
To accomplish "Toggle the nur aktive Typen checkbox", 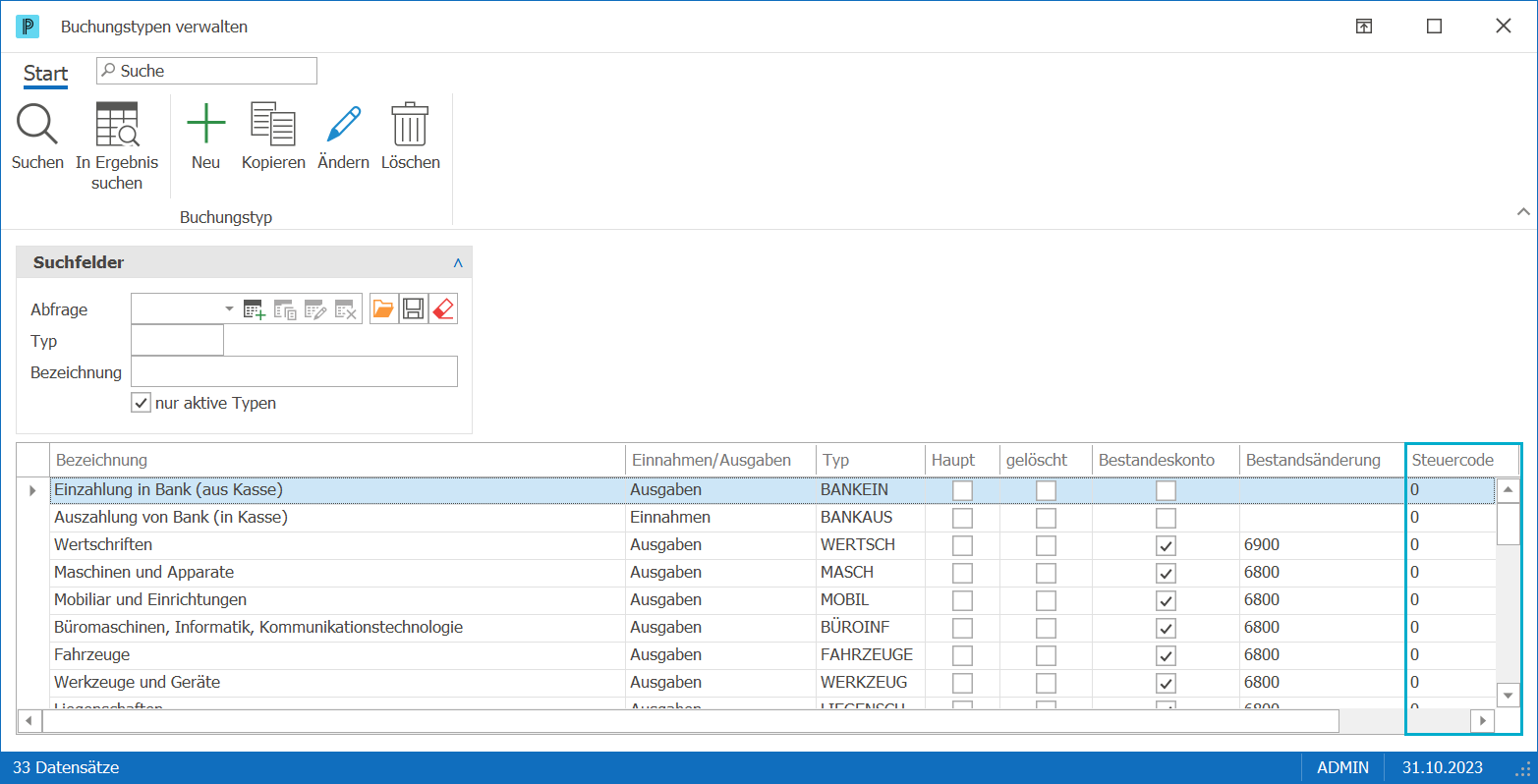I will 141,403.
